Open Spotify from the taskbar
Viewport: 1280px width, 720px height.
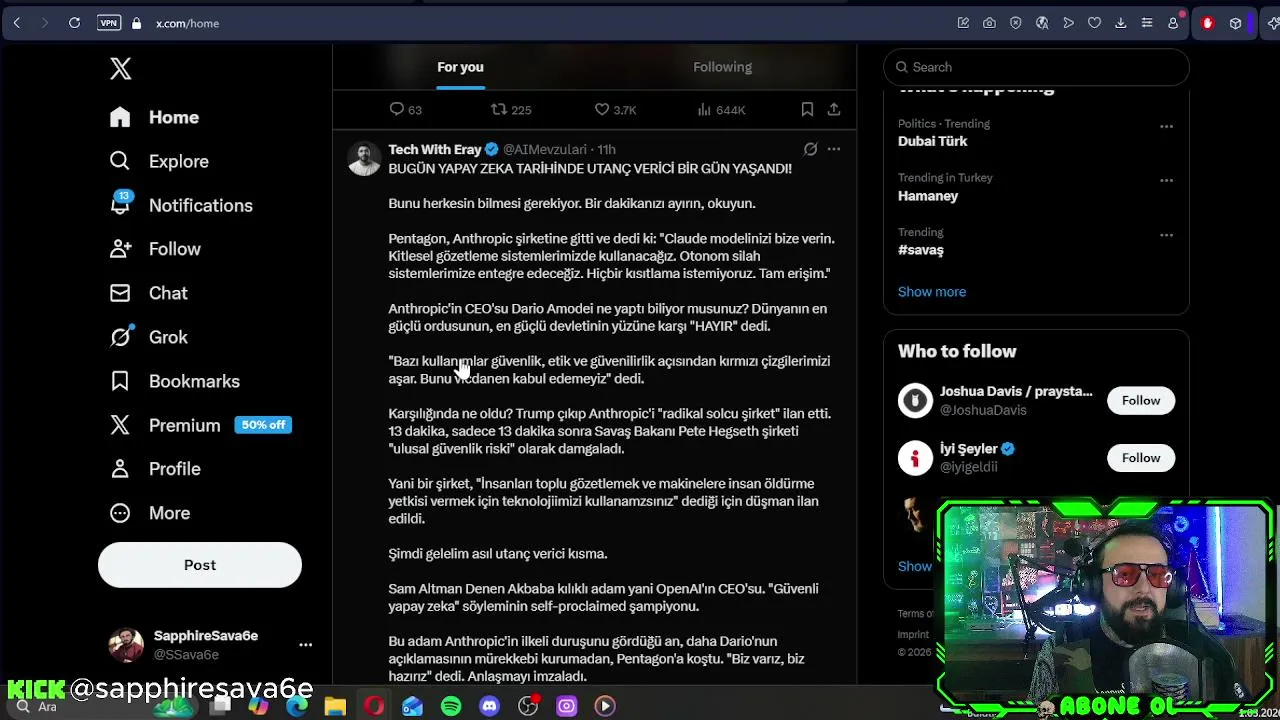pos(451,706)
